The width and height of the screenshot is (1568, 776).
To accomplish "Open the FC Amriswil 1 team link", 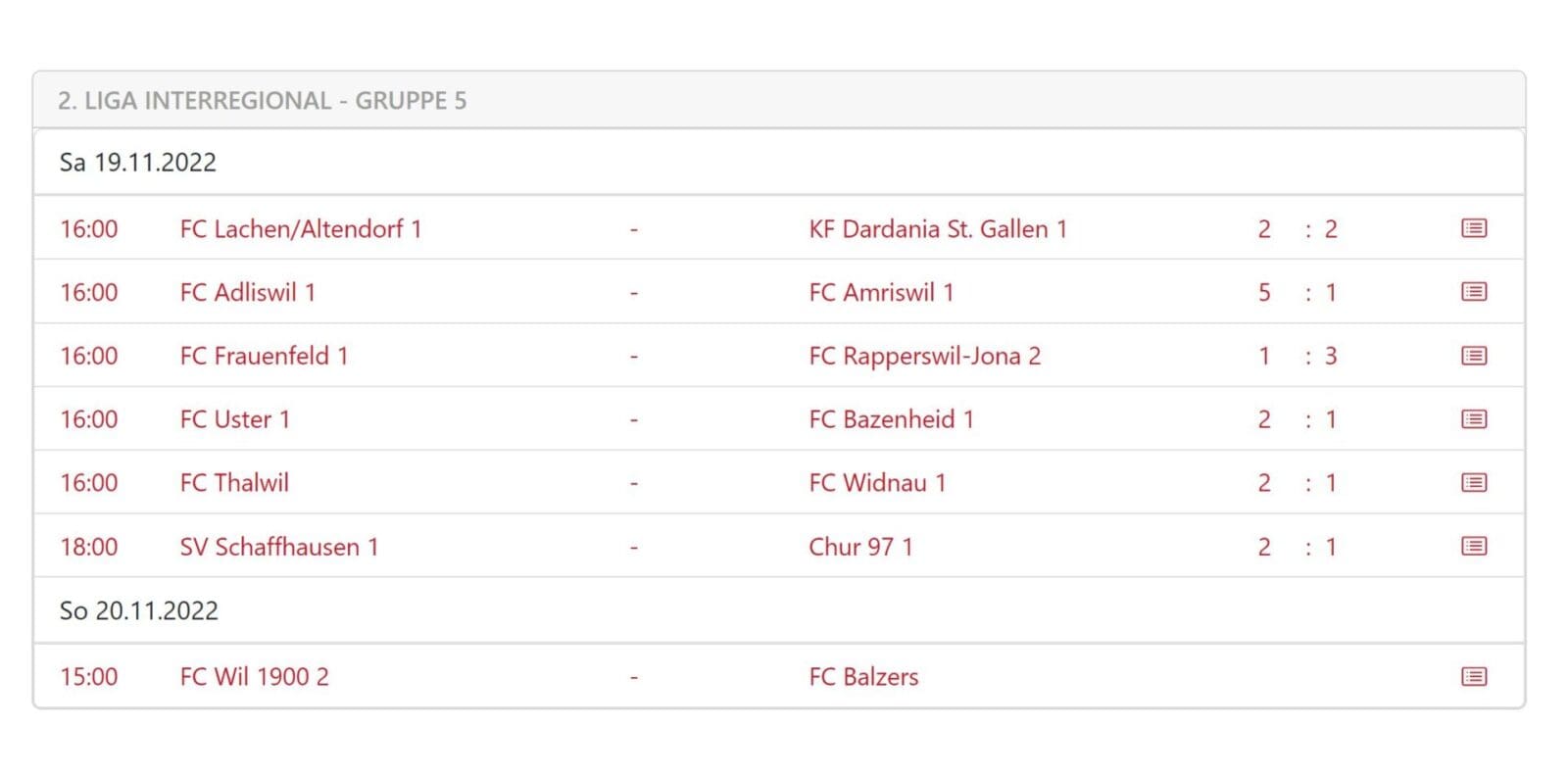I will (x=880, y=293).
